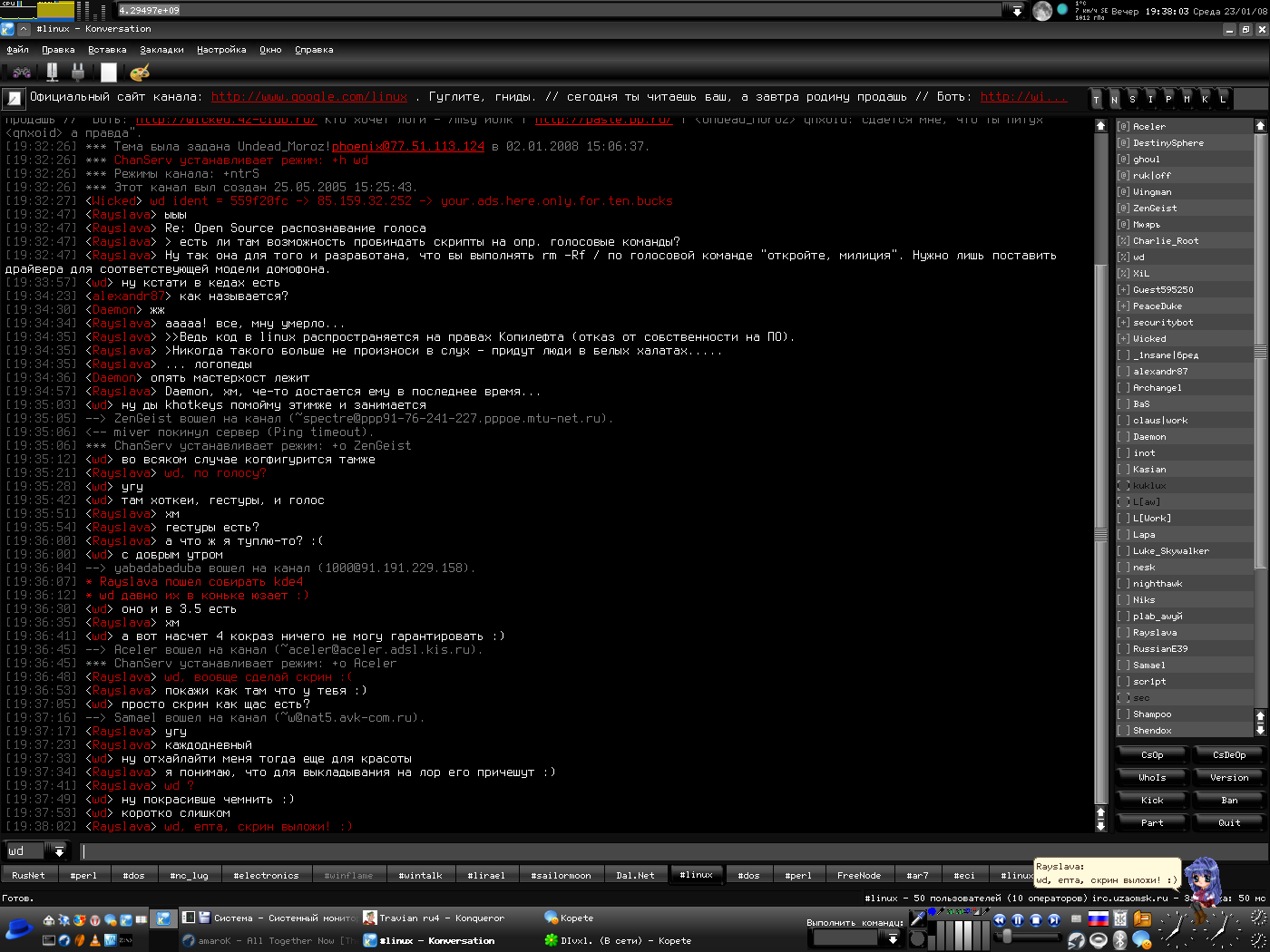Open the nickname 'wd' dropdown
The width and height of the screenshot is (1270, 952).
[59, 851]
